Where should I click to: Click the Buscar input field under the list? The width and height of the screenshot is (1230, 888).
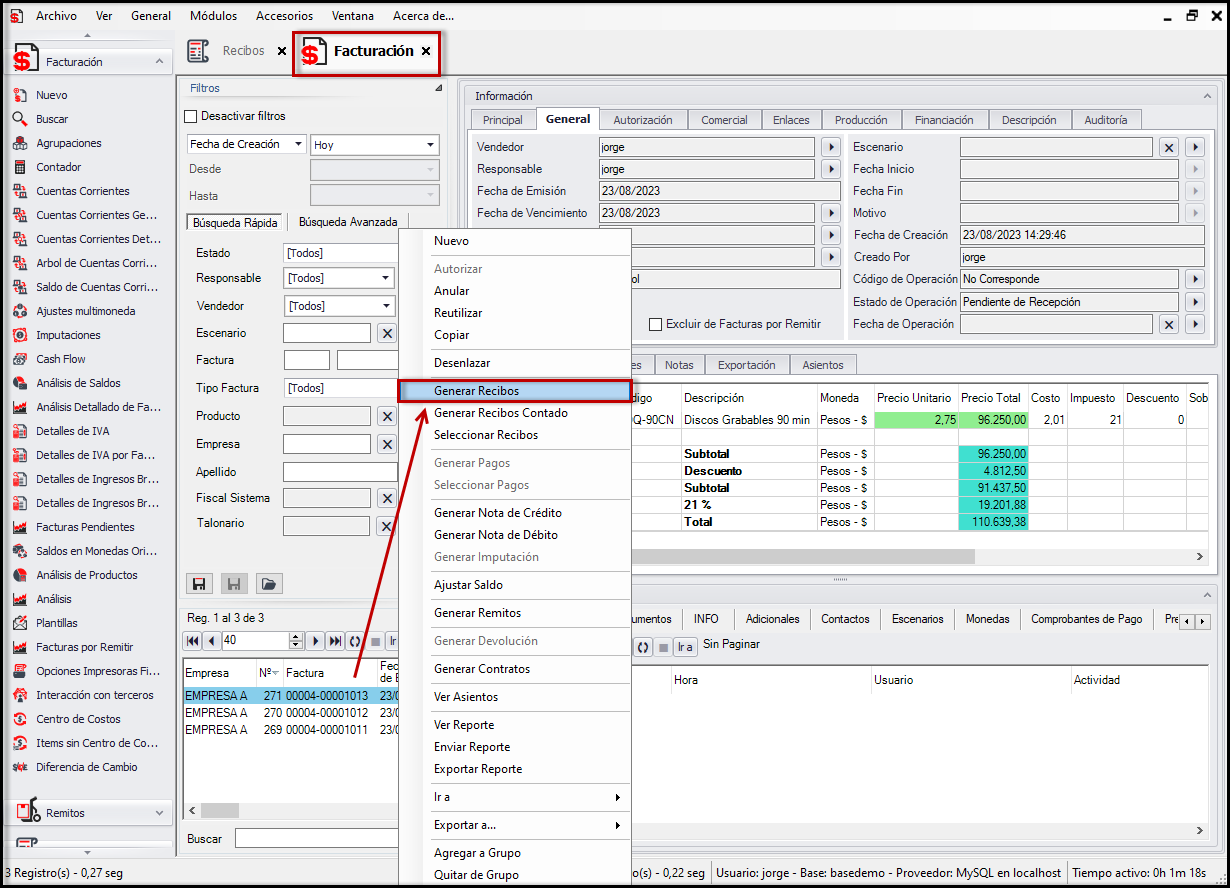[x=316, y=839]
